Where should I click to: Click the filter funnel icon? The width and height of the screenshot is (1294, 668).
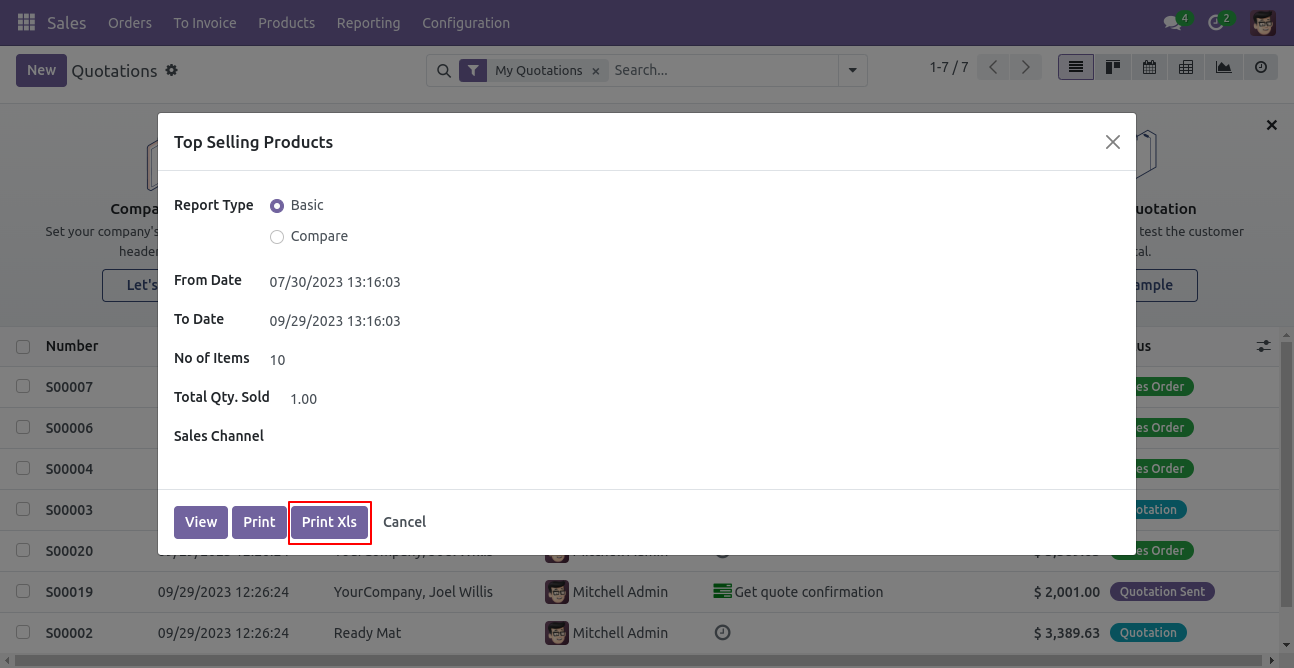click(473, 70)
